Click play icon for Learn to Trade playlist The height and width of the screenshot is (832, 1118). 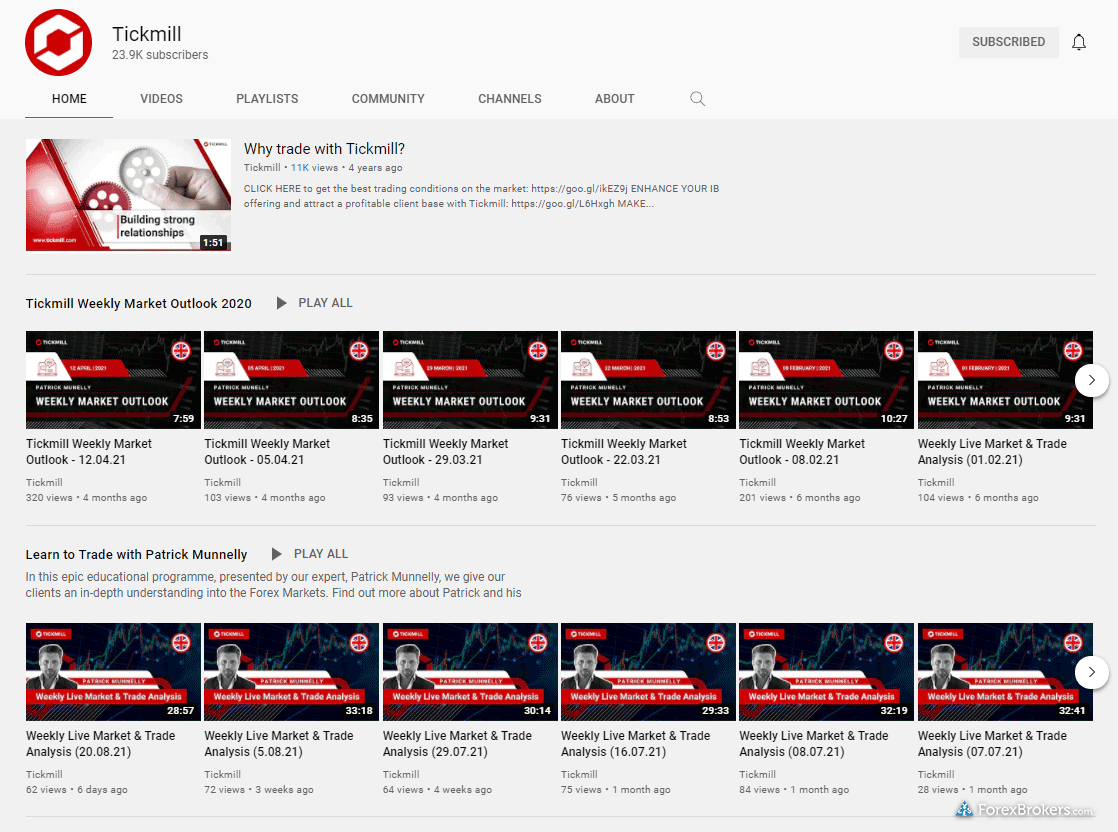[x=277, y=554]
